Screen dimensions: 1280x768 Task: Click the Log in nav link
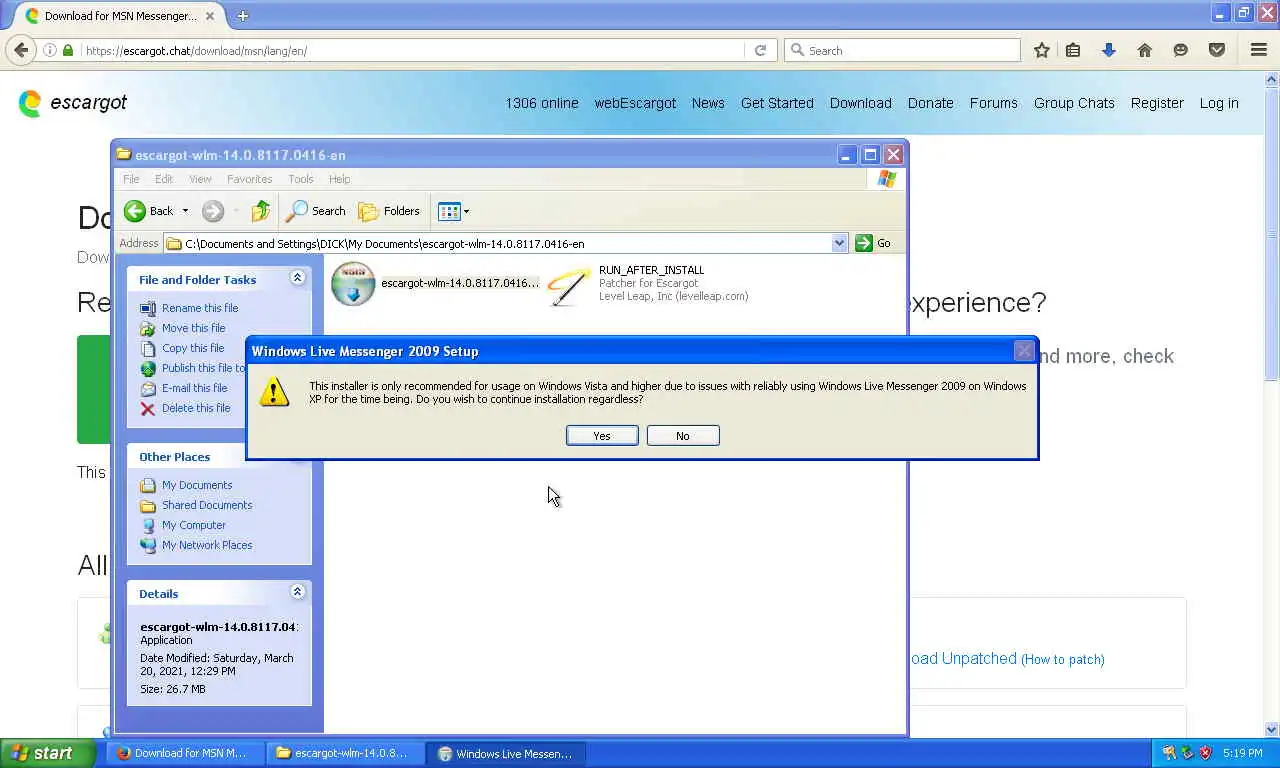tap(1219, 103)
